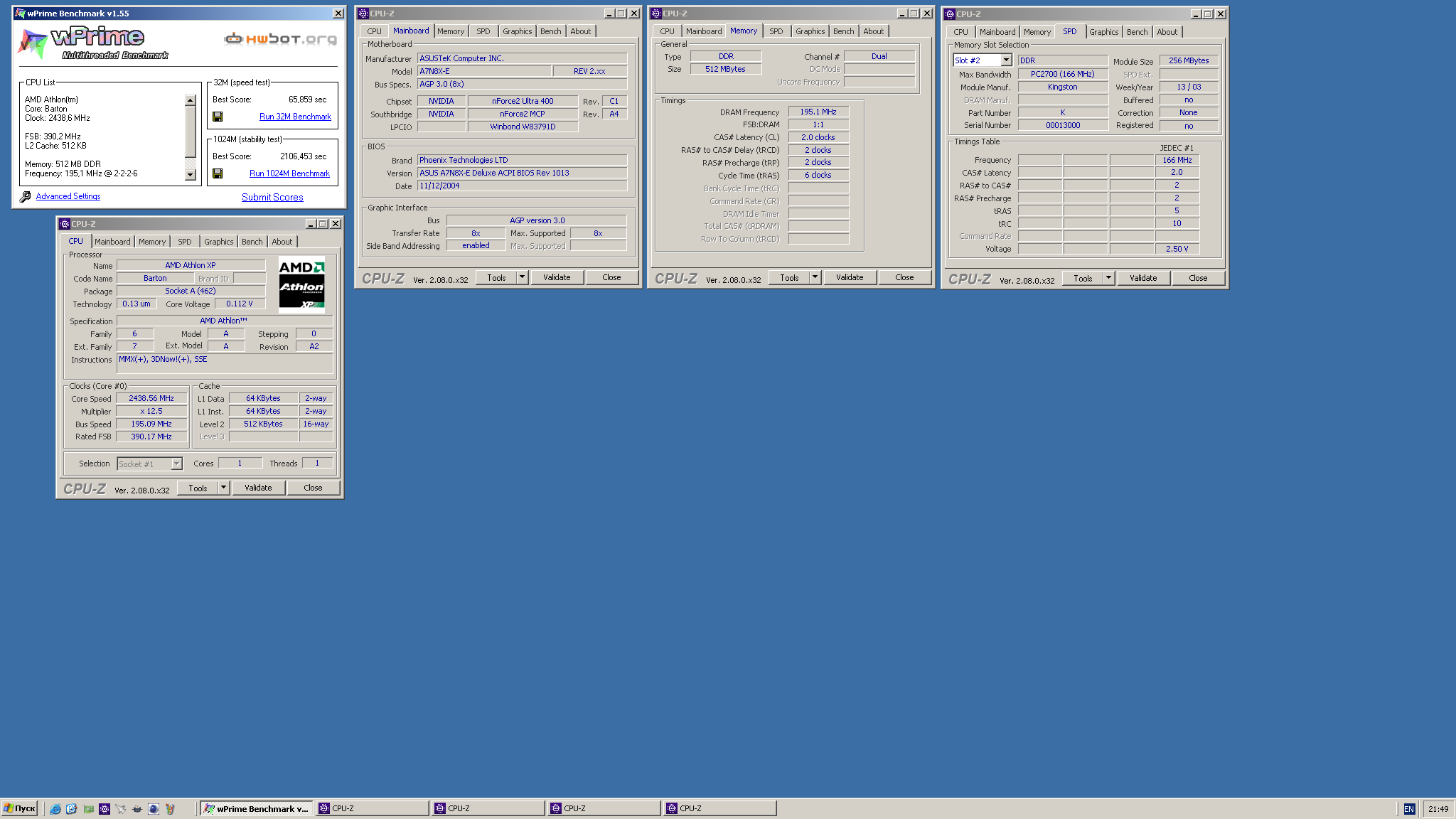
Task: Open the Tools dropdown arrow in the CPU-tab CPU-Z window
Action: click(224, 488)
